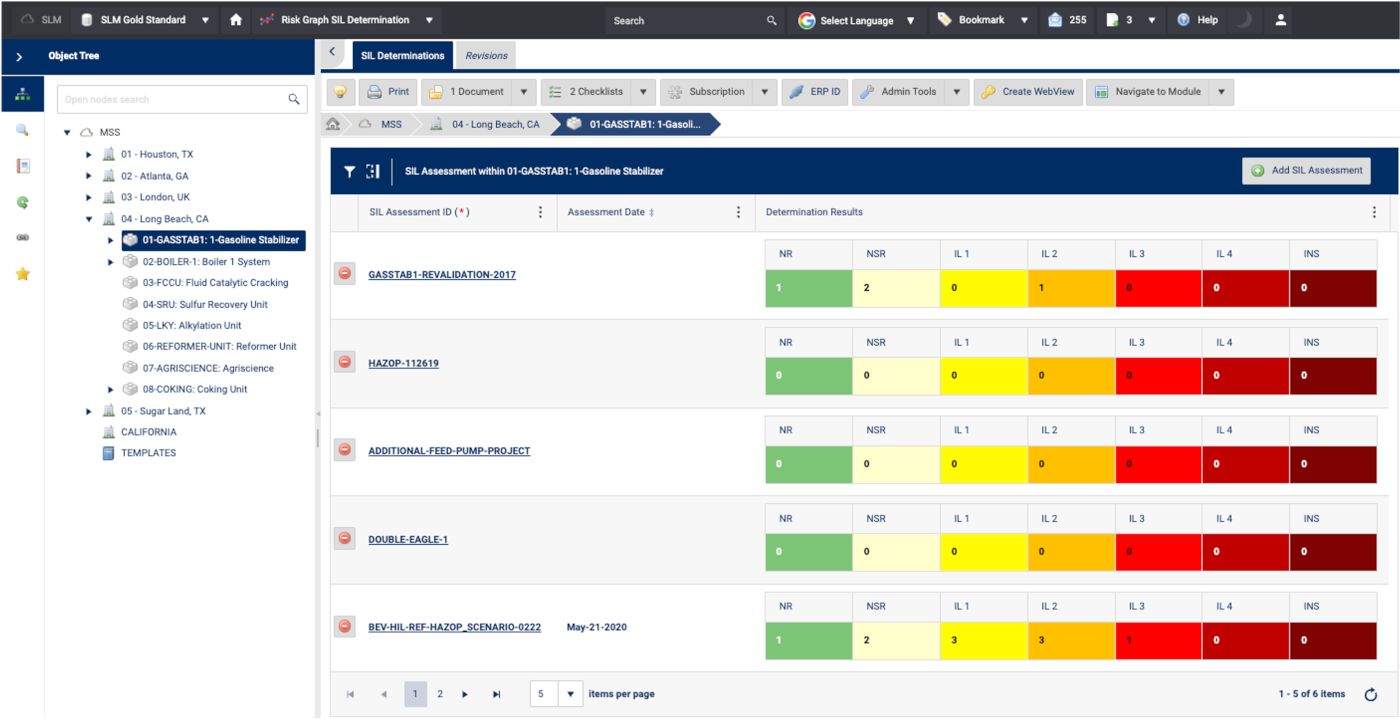1400x719 pixels.
Task: Click the Add SIL Assessment button
Action: [x=1306, y=171]
